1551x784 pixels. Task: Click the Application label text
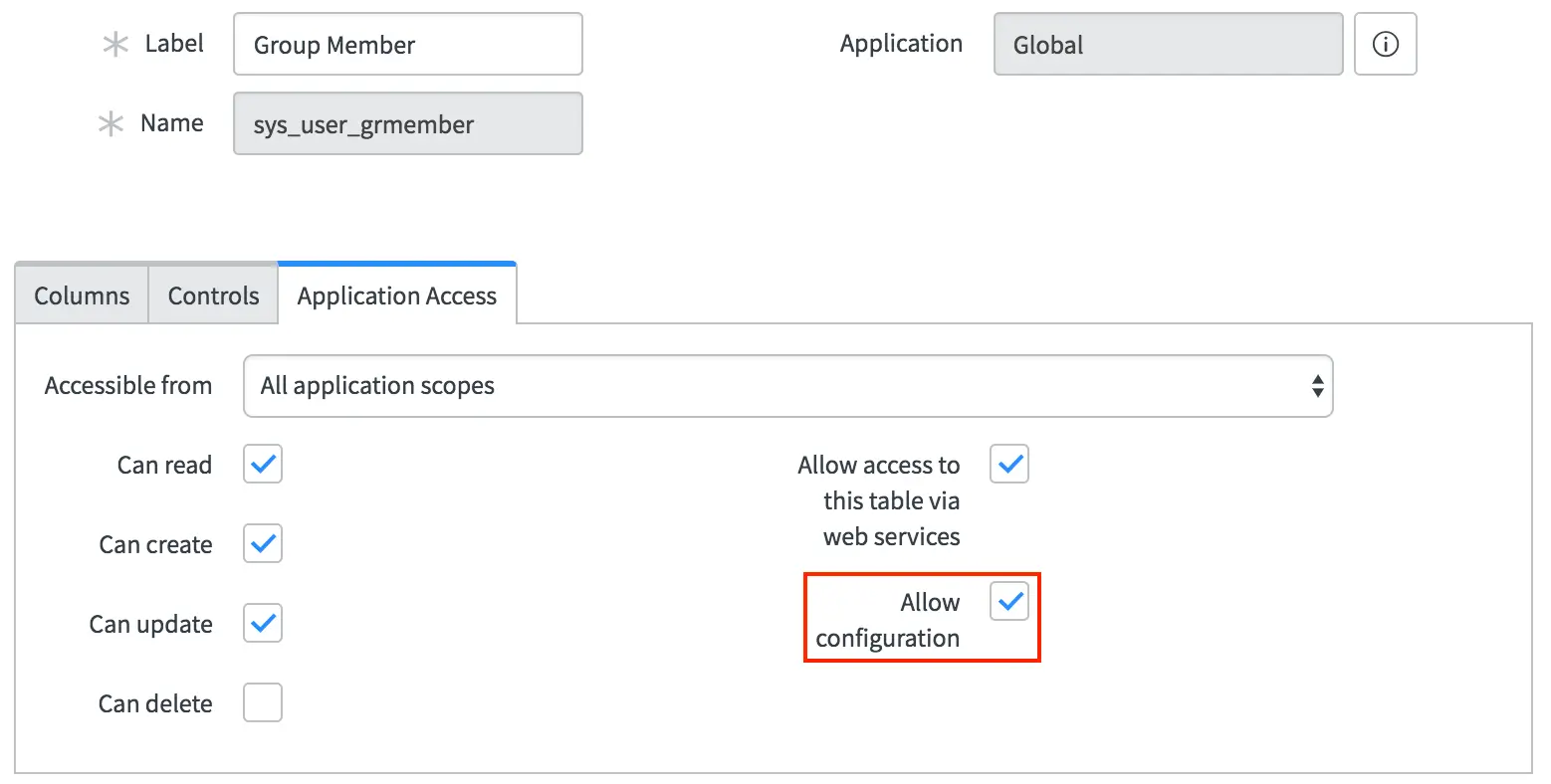click(901, 44)
